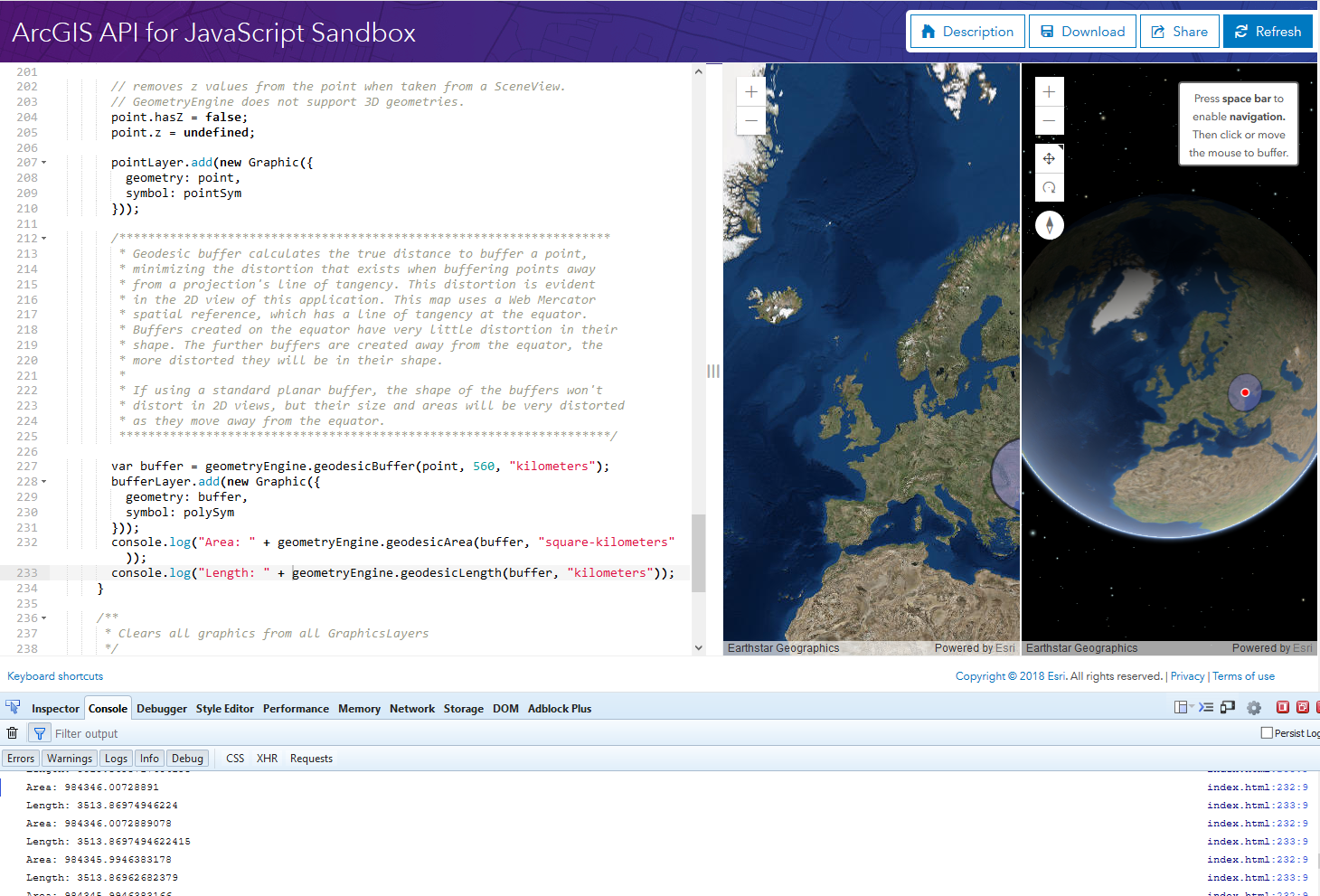This screenshot has width=1320, height=896.
Task: Open devtools settings gear
Action: (x=1254, y=708)
